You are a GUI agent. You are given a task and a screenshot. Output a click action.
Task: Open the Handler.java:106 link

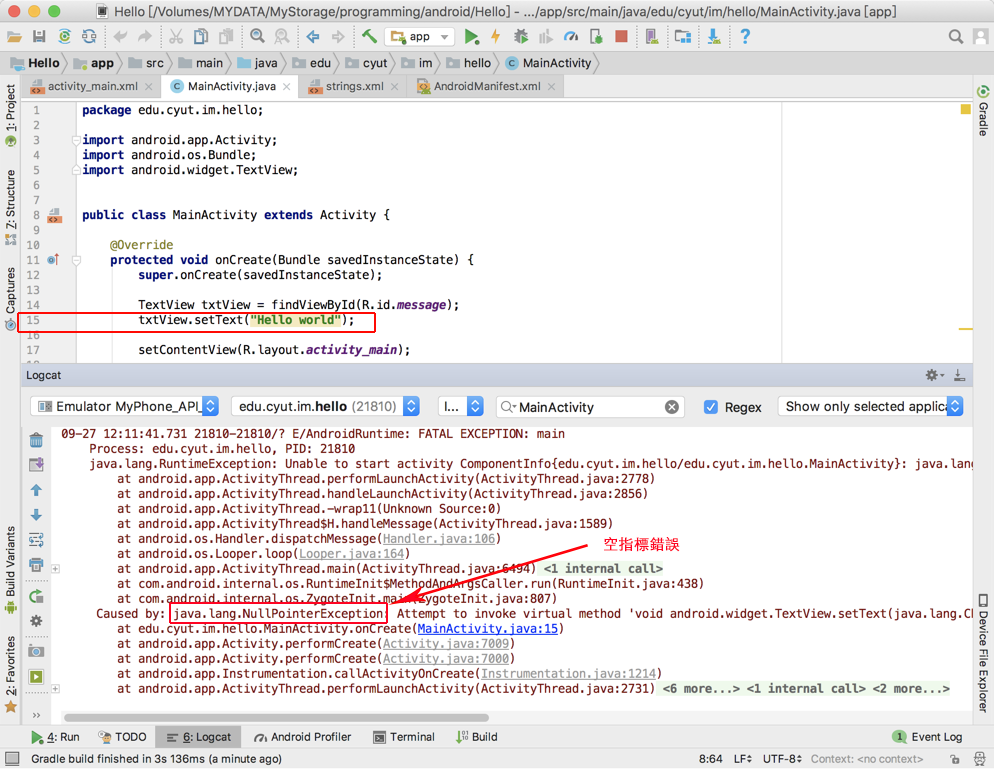[439, 539]
